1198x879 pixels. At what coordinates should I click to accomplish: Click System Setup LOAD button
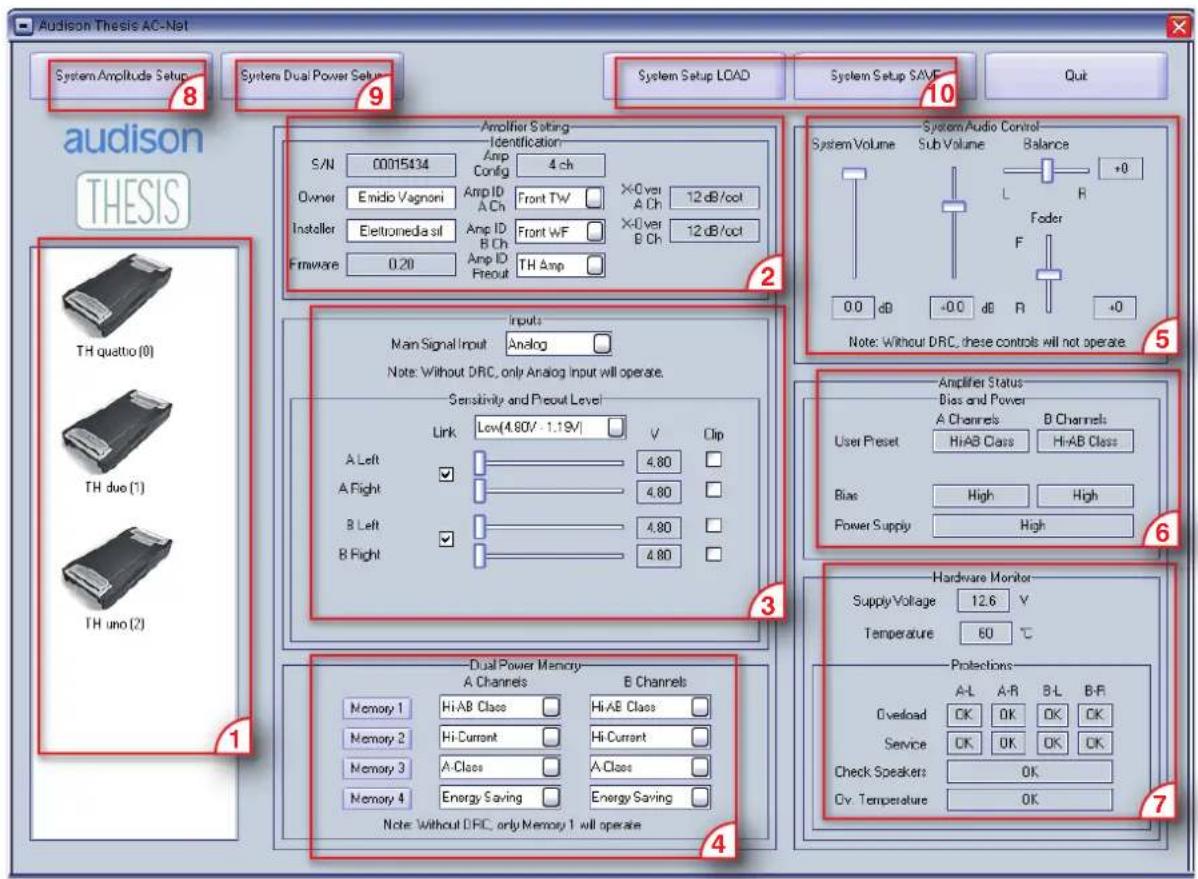(x=694, y=76)
